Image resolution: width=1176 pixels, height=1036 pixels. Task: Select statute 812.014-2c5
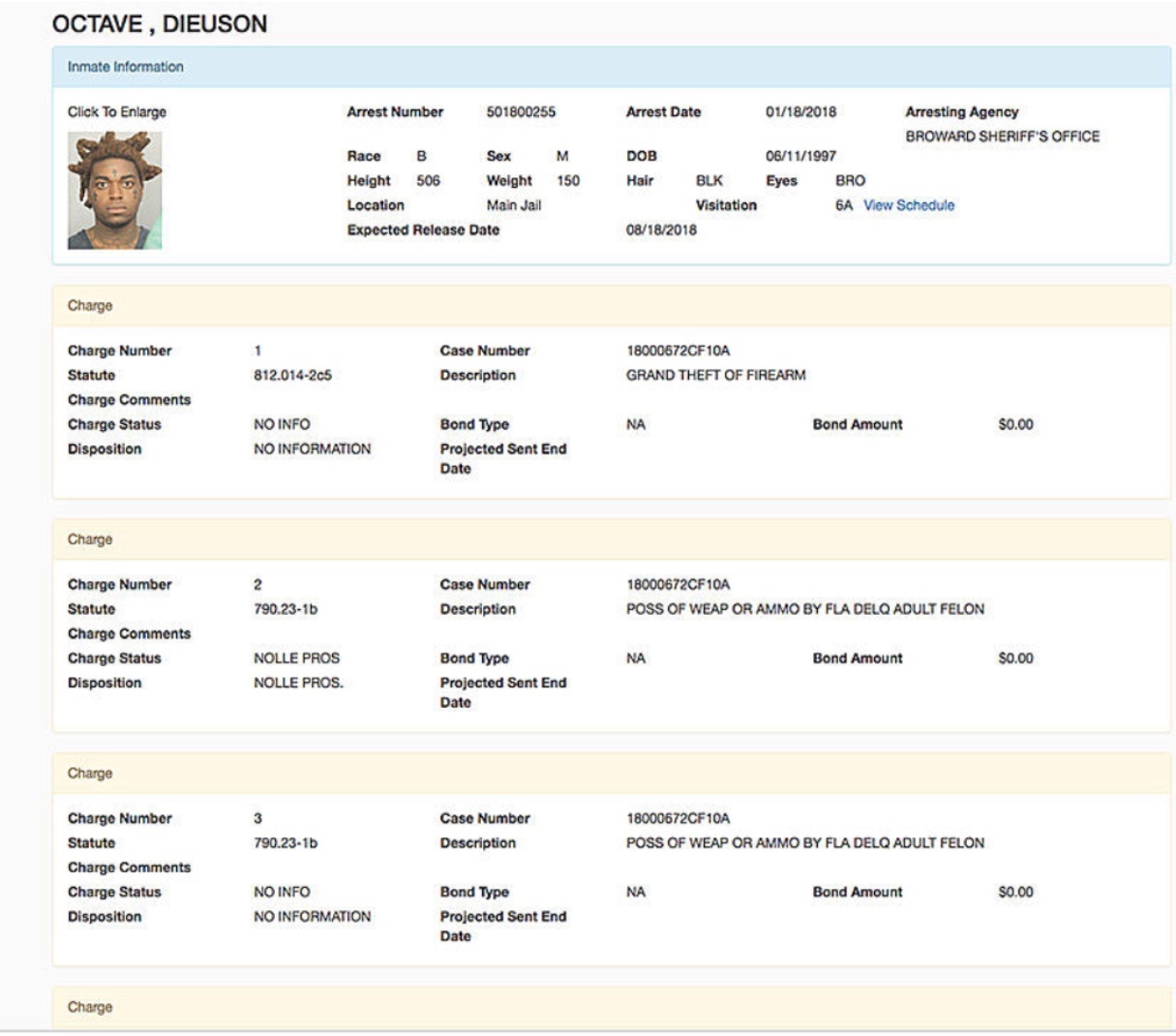coord(292,376)
